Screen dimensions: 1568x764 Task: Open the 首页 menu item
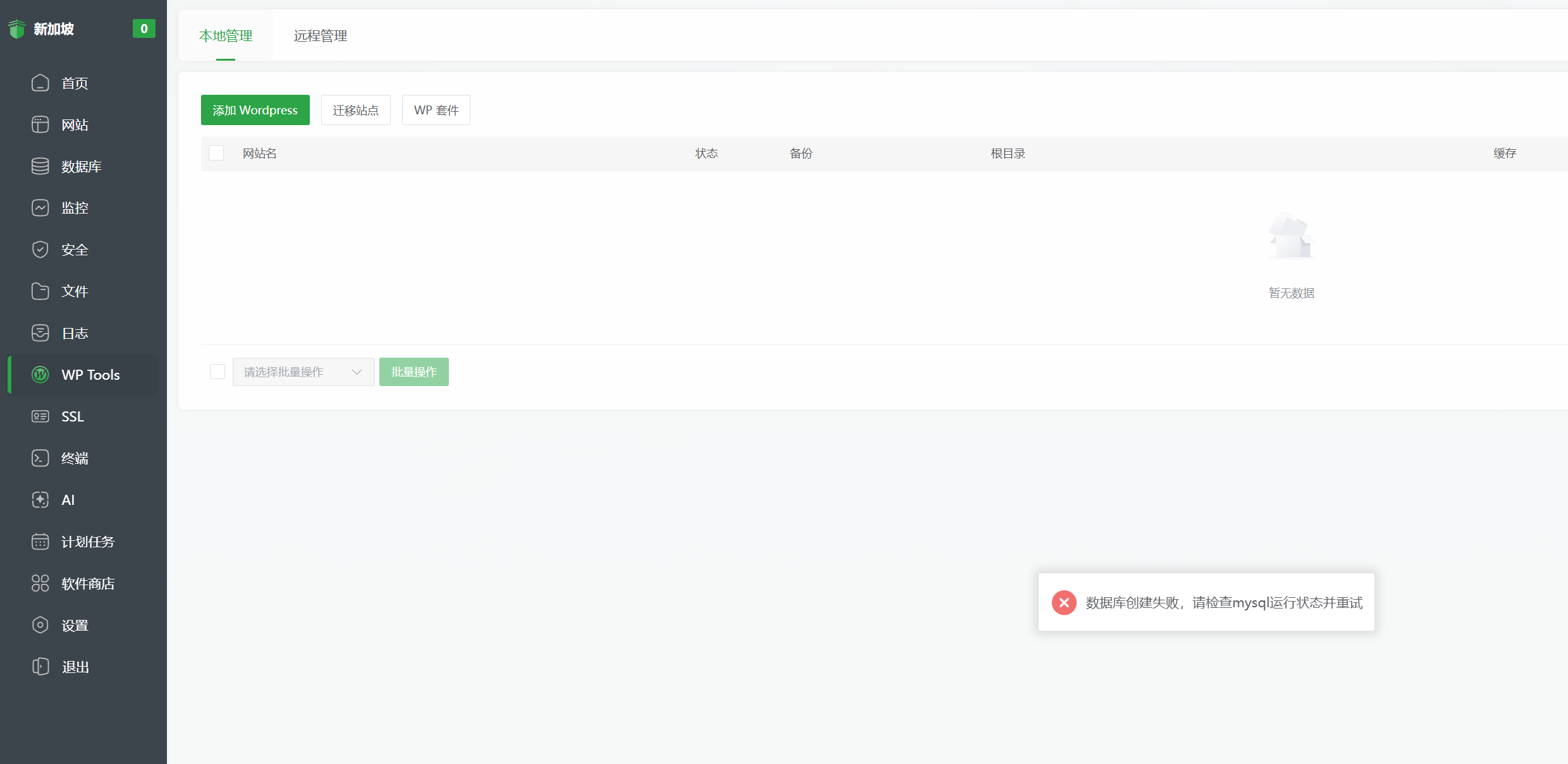(83, 83)
